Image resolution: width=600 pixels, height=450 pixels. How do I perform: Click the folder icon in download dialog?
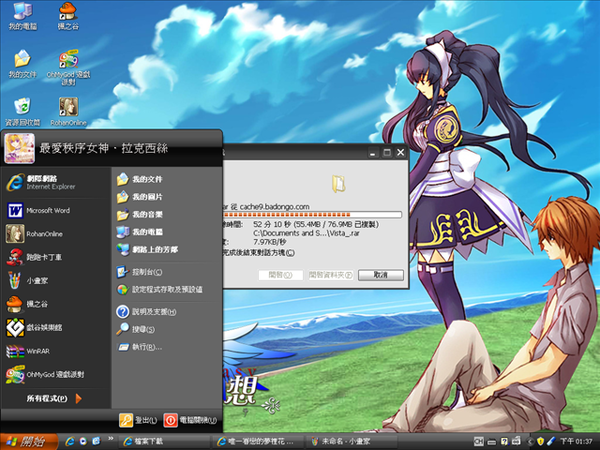click(339, 184)
